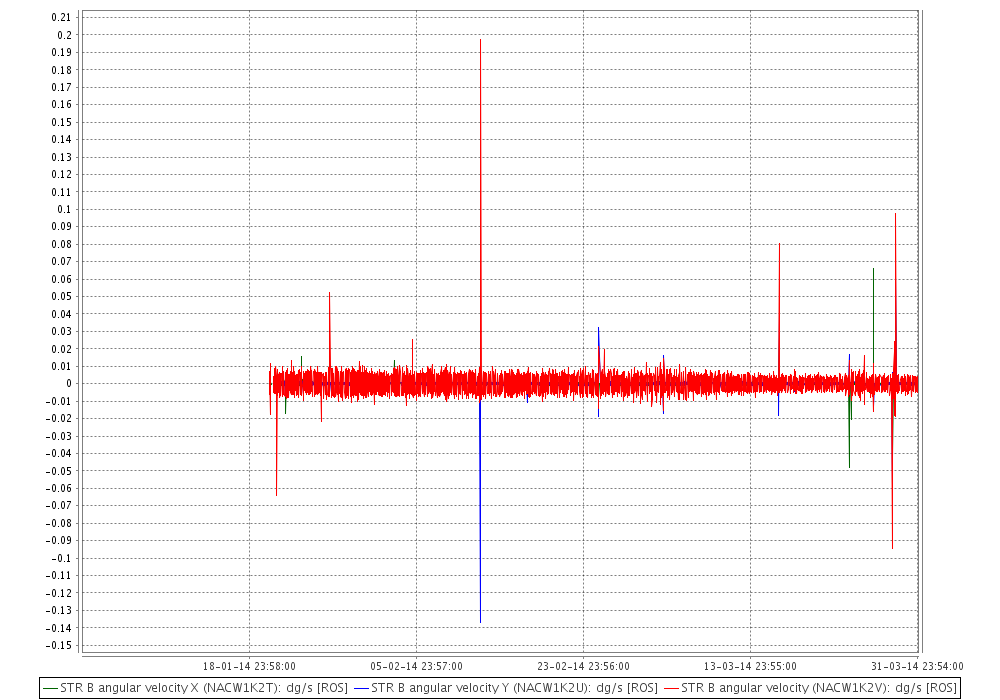Screen dimensions: 1000x700
Task: Click the green spike reaching 0.065
Action: coord(873,270)
